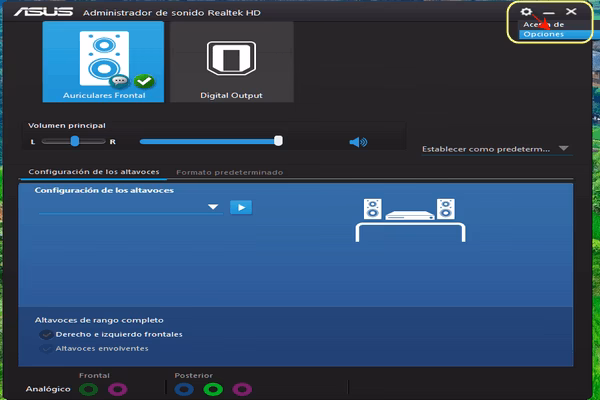Screen dimensions: 600x400
Task: Click the green default-device checkmark badge
Action: click(x=144, y=81)
